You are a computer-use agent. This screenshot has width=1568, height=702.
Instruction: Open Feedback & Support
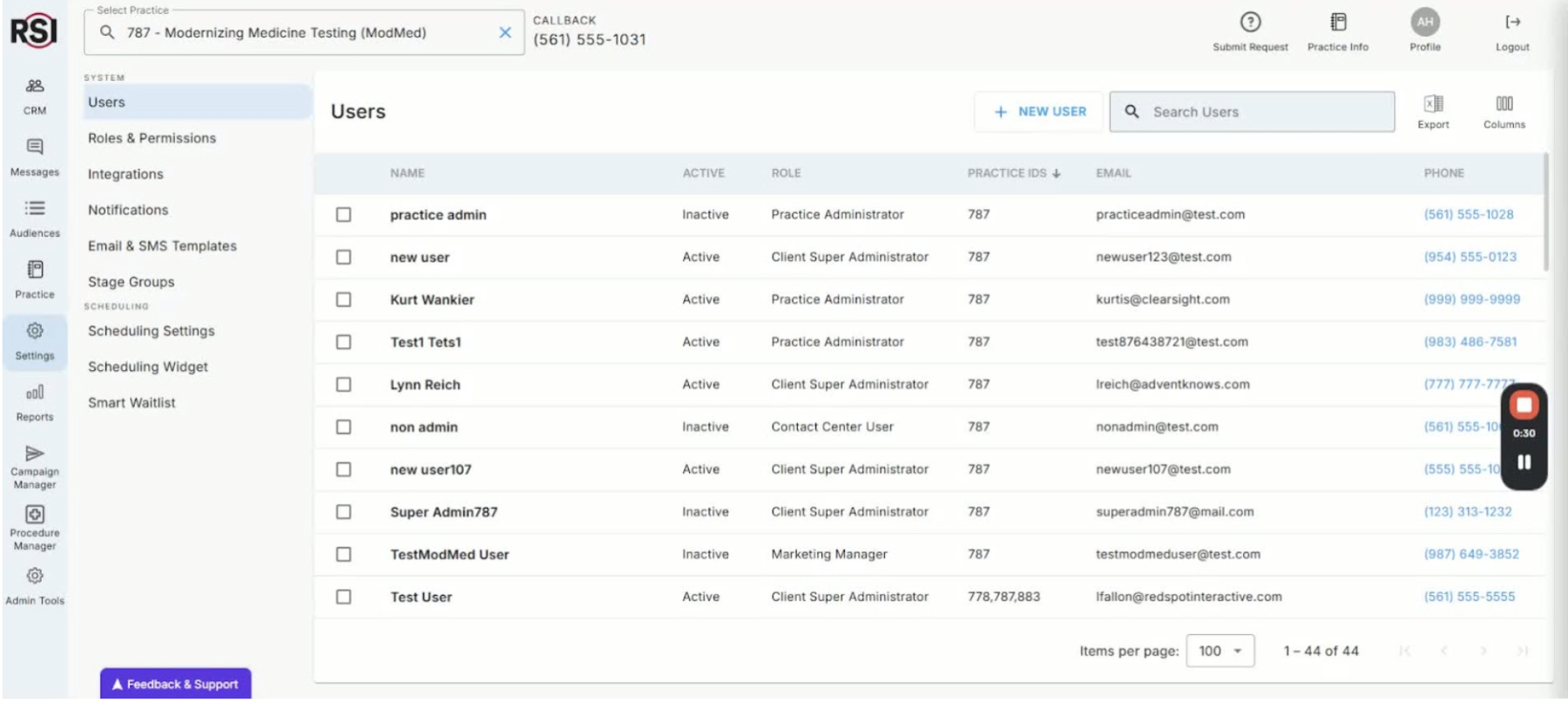(x=175, y=685)
